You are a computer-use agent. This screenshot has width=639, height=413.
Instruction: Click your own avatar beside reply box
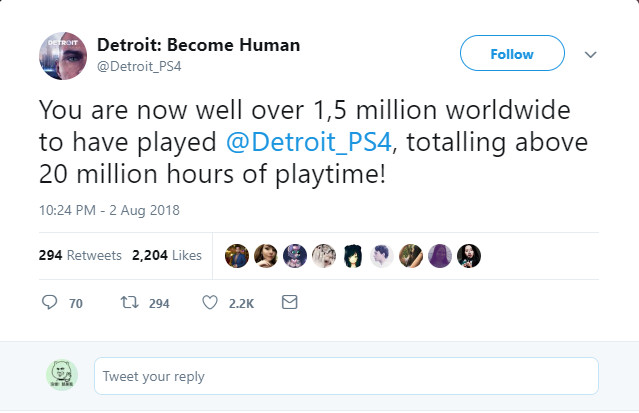(x=62, y=376)
